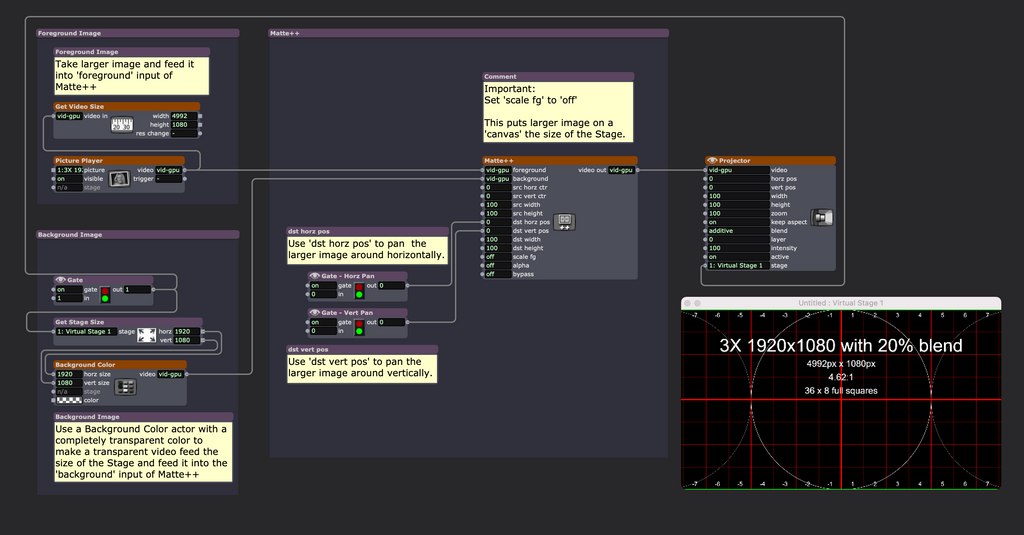Image resolution: width=1024 pixels, height=535 pixels.
Task: Click the Gate - Vert Pan traffic light icon
Action: tap(360, 326)
